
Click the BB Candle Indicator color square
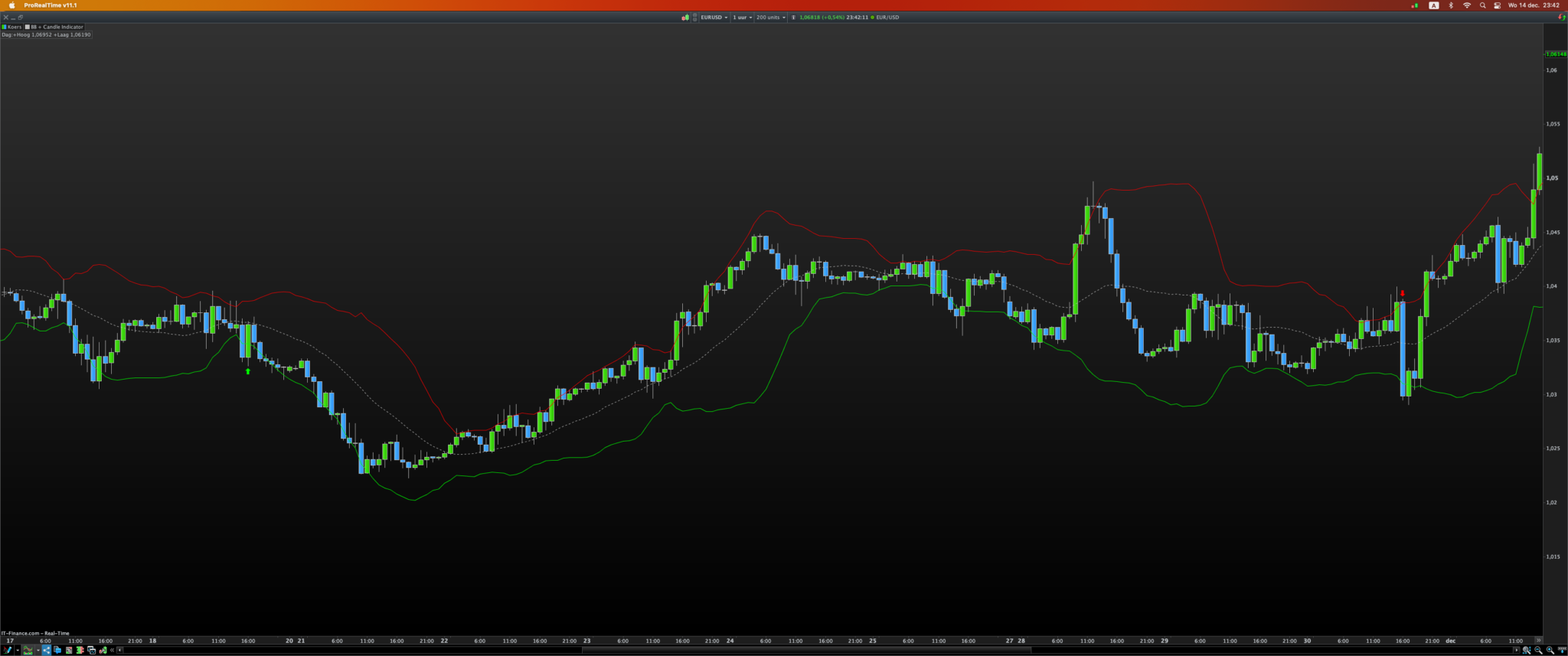[28, 27]
